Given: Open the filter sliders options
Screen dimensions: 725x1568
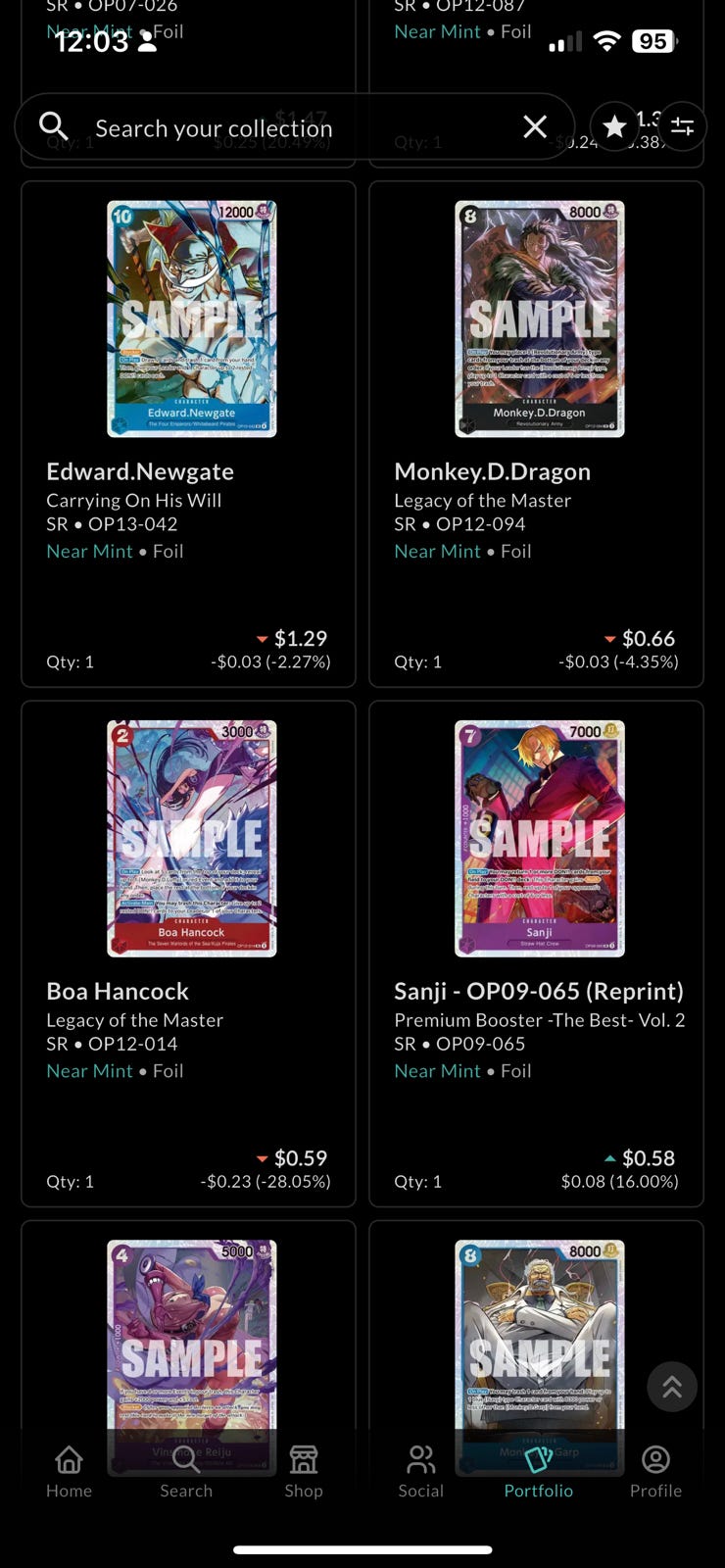Looking at the screenshot, I should click(x=682, y=126).
